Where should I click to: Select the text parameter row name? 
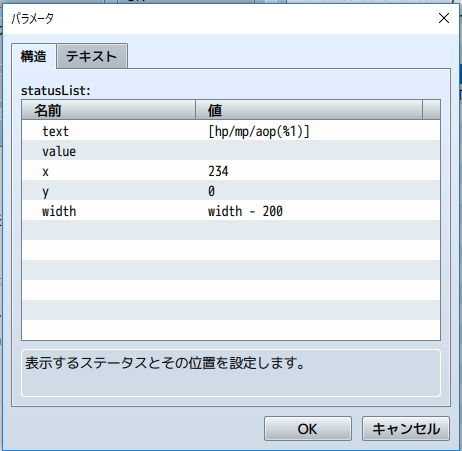[55, 131]
